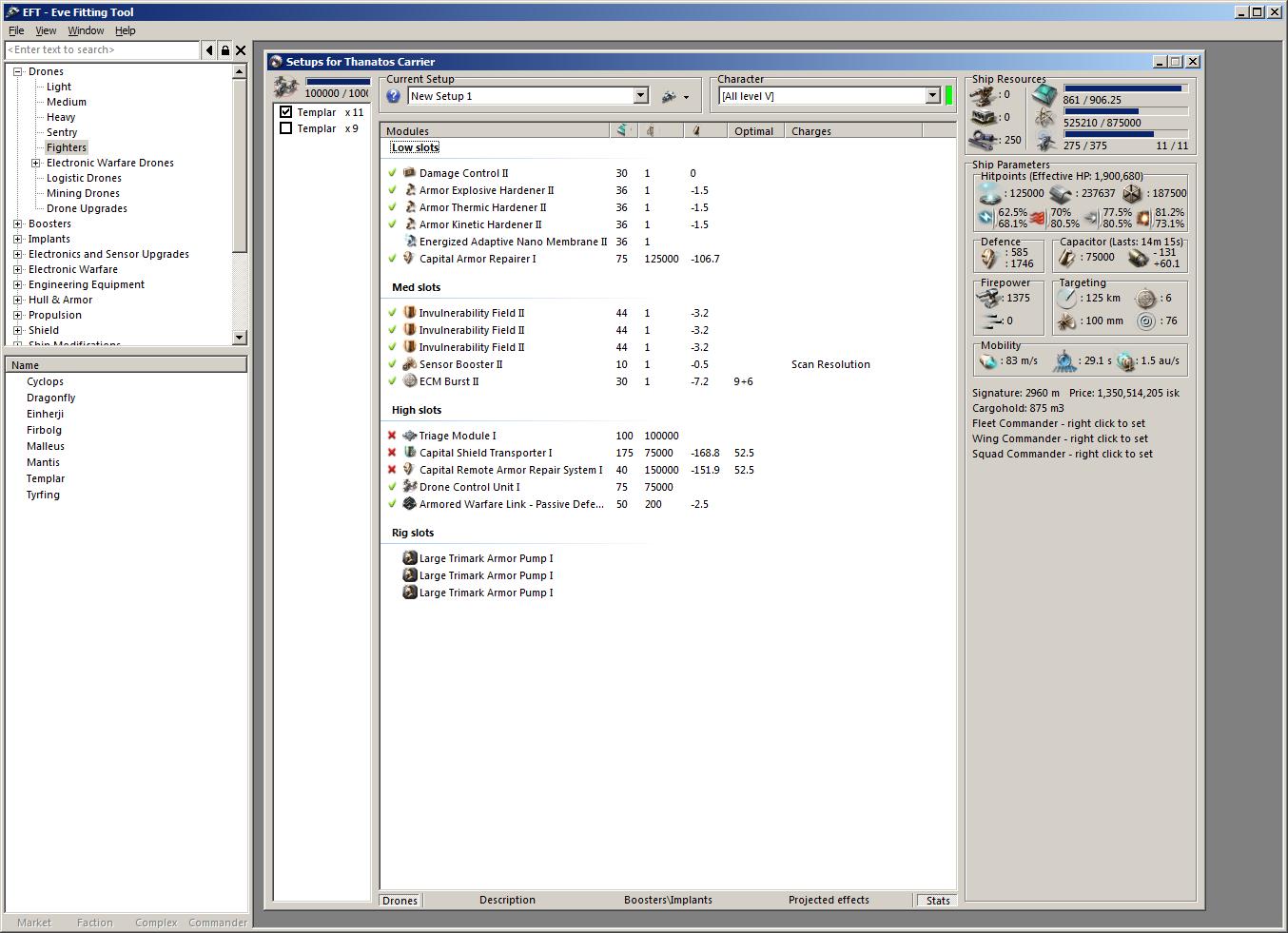
Task: Toggle the red X on Triage Module I
Action: pos(392,436)
